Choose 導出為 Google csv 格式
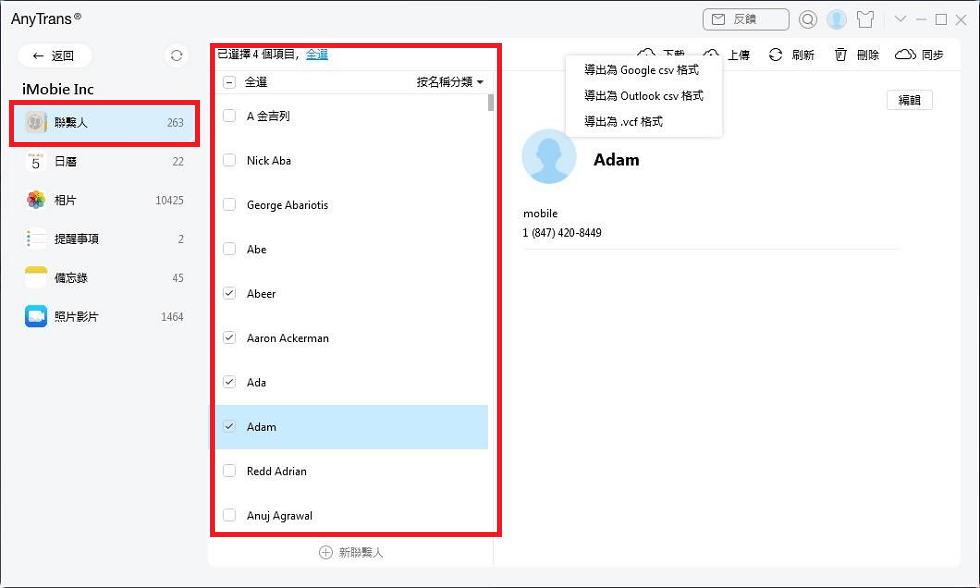980x588 pixels. pyautogui.click(x=641, y=70)
